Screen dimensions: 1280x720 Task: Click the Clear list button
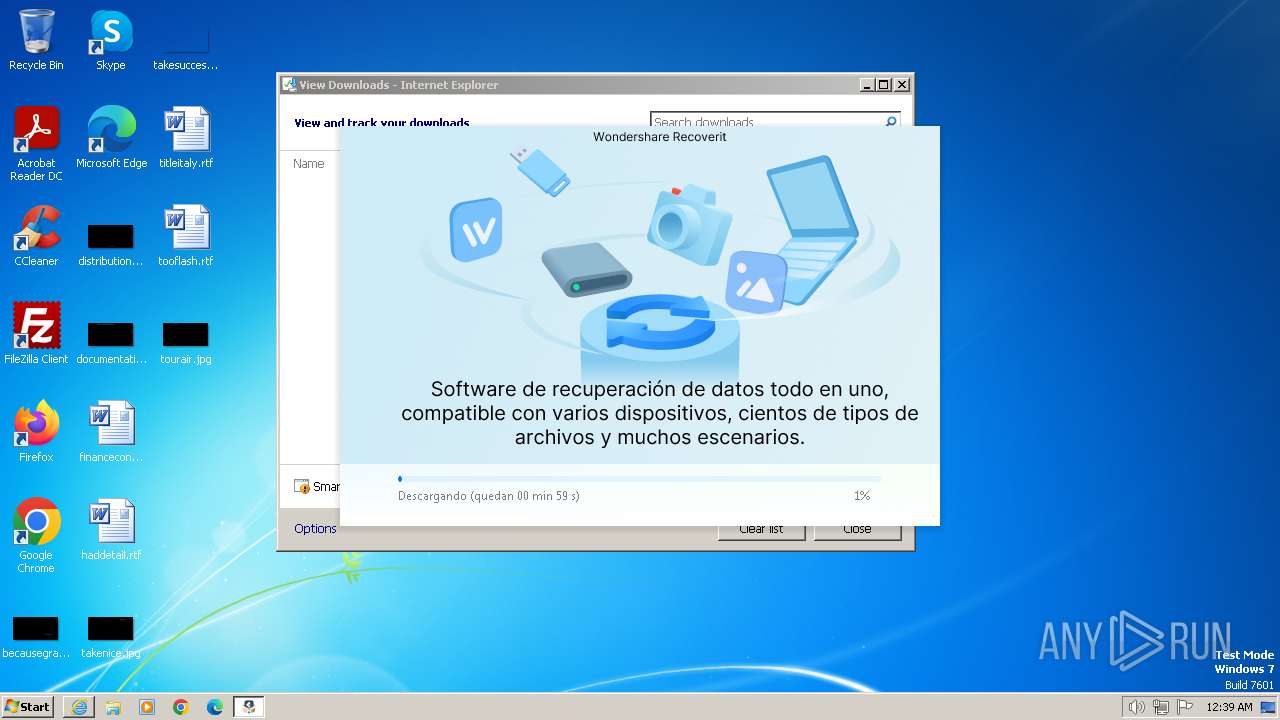tap(761, 529)
